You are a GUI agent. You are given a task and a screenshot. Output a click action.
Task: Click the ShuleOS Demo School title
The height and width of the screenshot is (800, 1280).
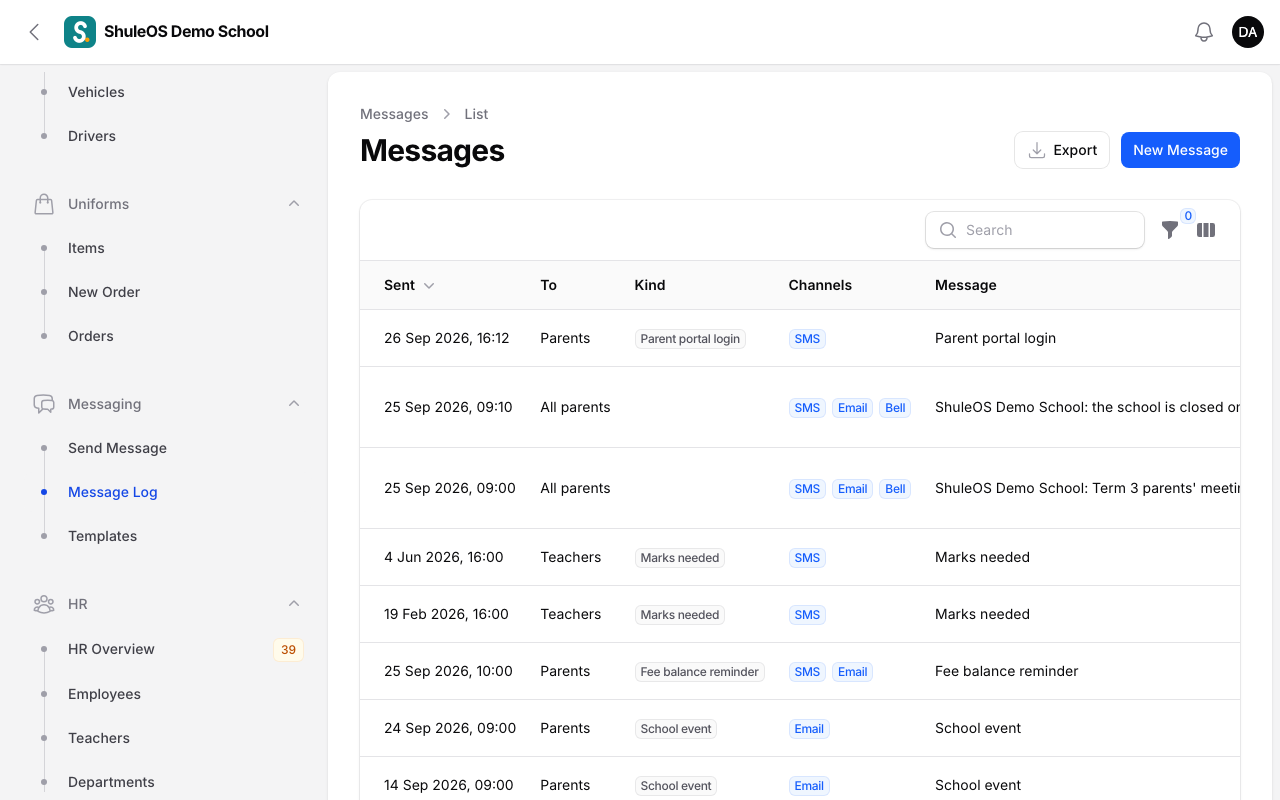tap(186, 32)
